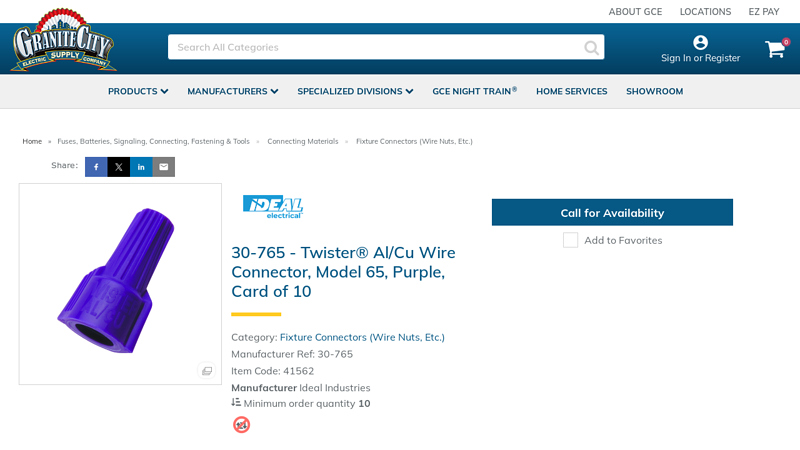
Task: Click the Granite City Electric logo
Action: point(63,41)
